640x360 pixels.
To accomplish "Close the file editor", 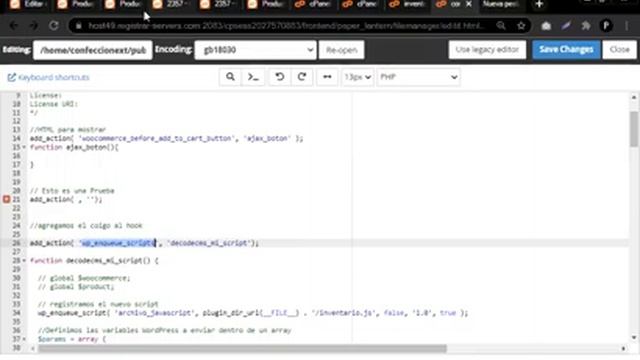I will (x=620, y=49).
